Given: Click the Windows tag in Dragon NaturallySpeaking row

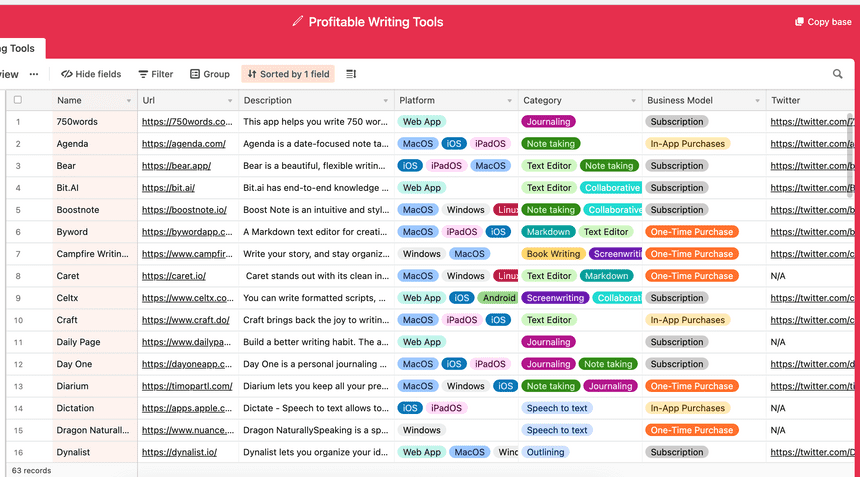Looking at the screenshot, I should tap(421, 430).
